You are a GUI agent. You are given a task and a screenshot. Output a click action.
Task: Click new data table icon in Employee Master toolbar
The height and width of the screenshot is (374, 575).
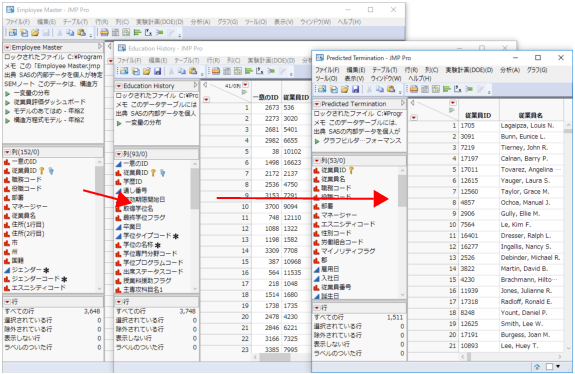[13, 33]
